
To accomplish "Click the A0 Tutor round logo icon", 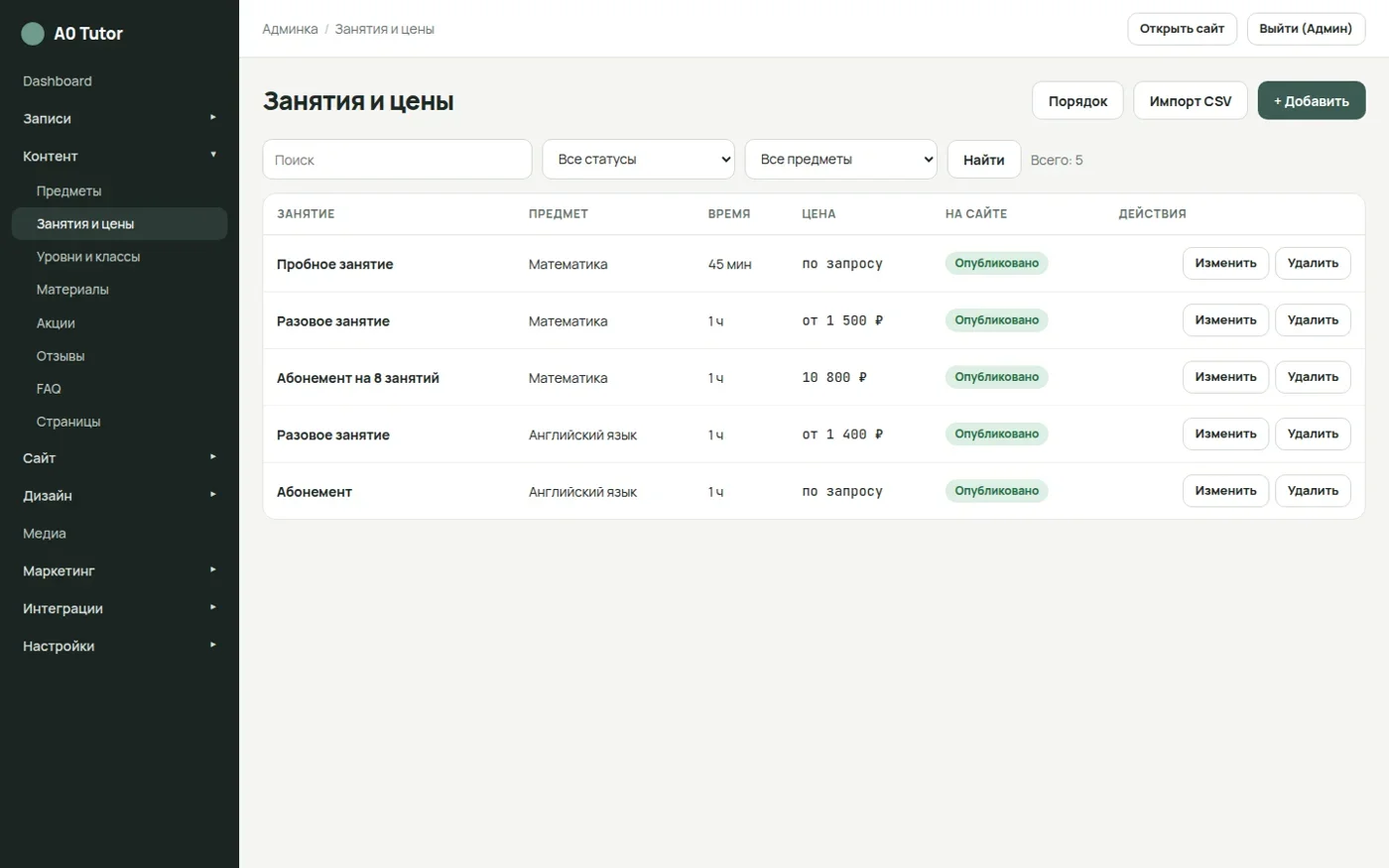I will 33,34.
